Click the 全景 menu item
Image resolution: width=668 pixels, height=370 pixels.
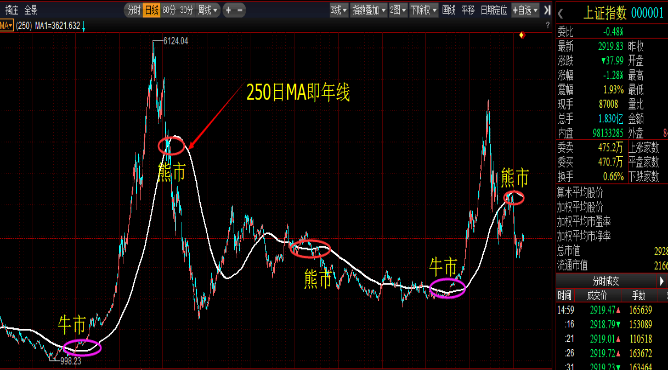[31, 10]
